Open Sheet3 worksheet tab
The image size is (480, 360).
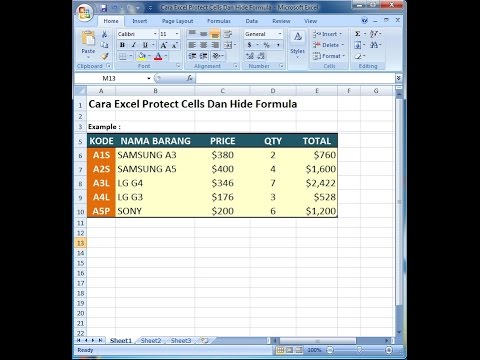pos(181,341)
